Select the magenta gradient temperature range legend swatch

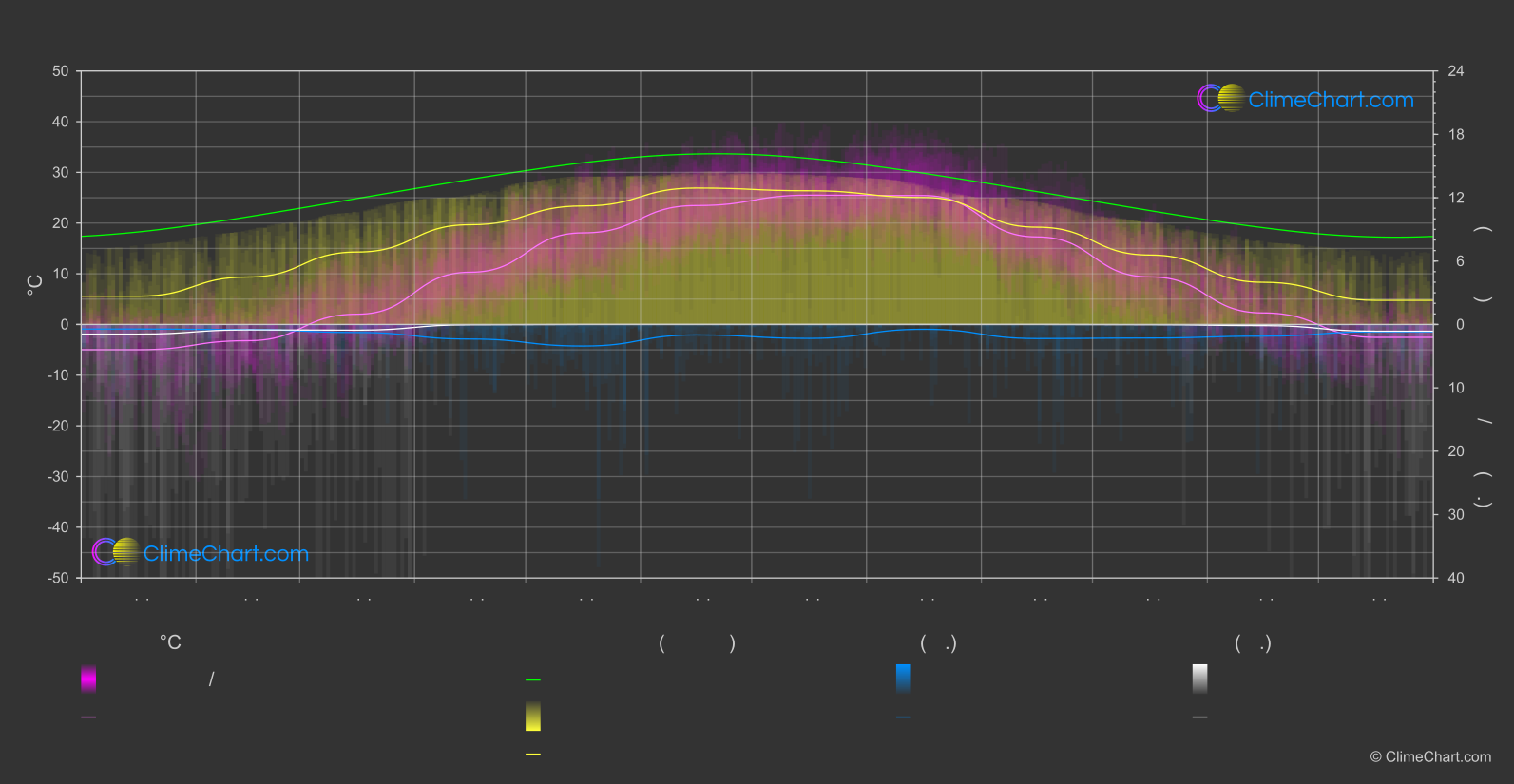[88, 679]
